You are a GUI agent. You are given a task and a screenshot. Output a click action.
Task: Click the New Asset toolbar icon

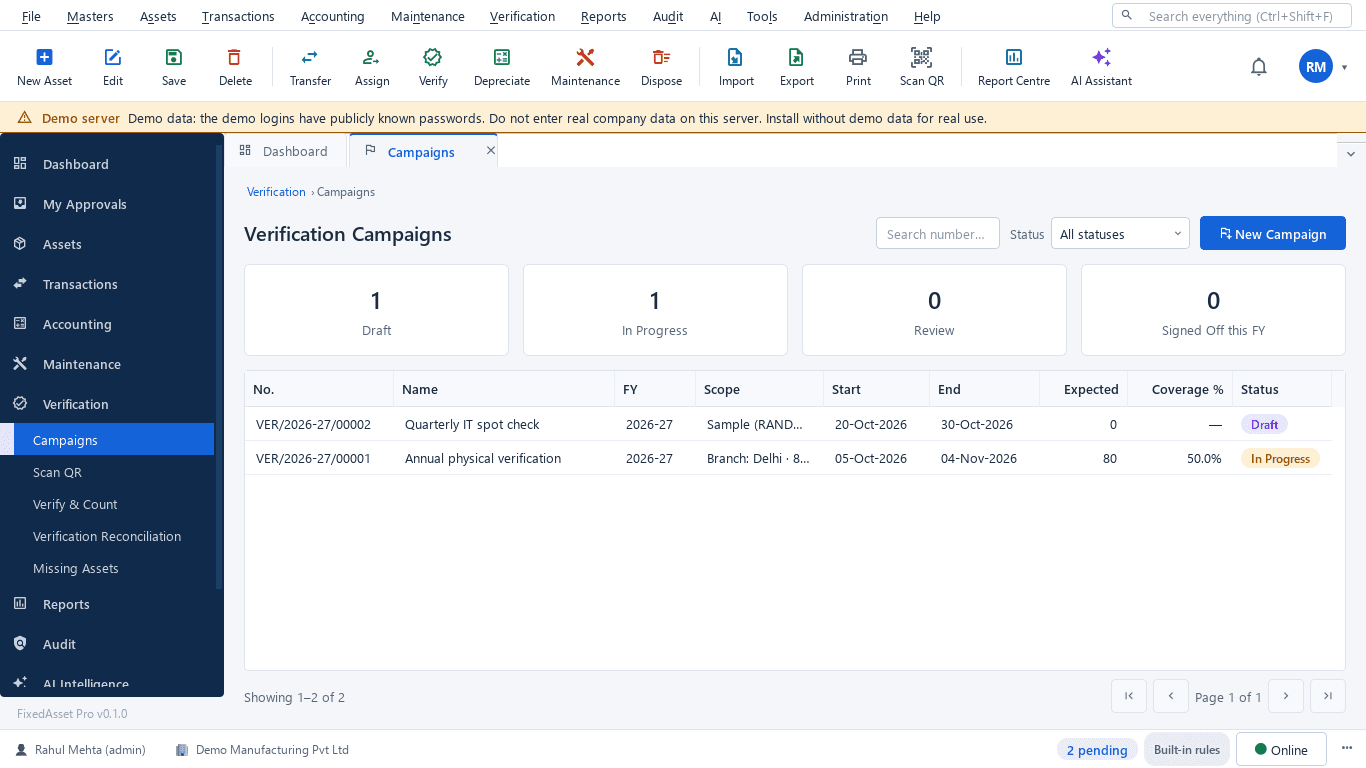tap(44, 68)
